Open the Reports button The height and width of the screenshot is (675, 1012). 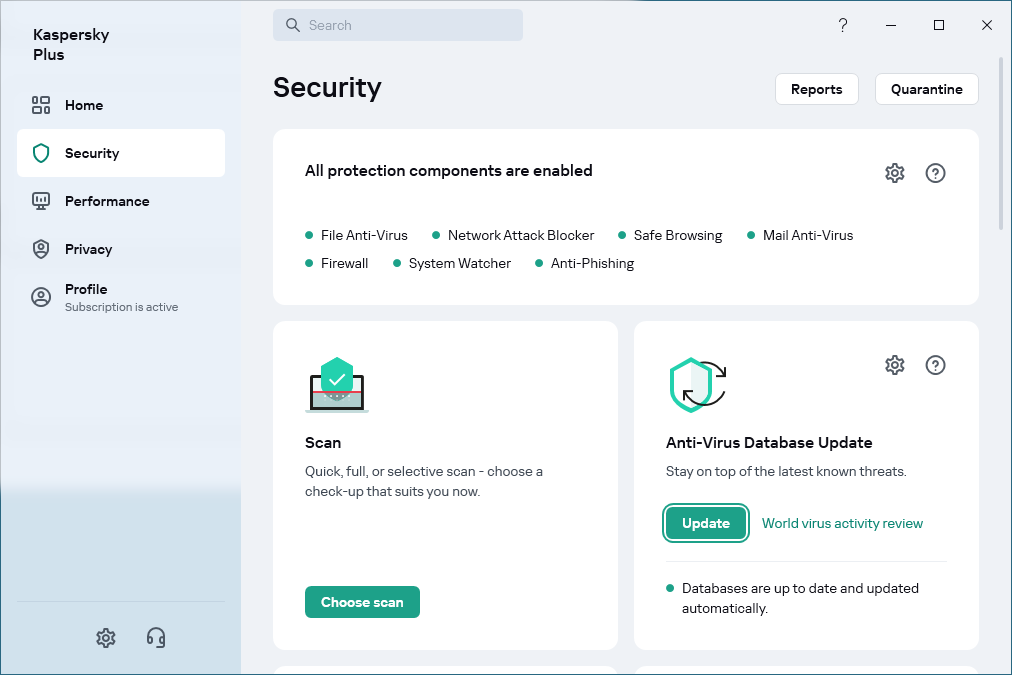[816, 89]
